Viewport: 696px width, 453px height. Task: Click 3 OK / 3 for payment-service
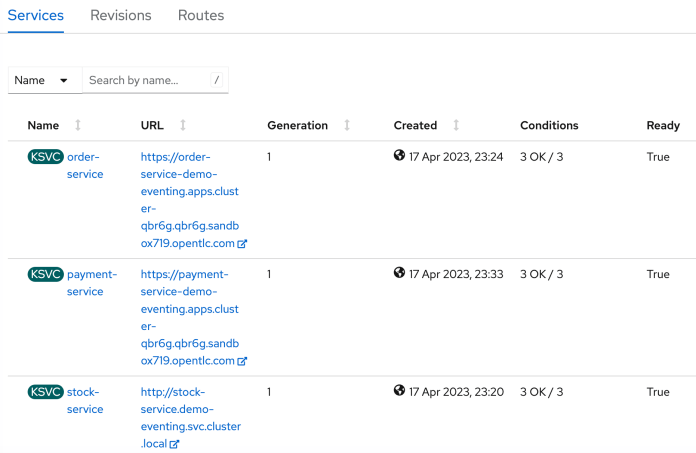(542, 275)
